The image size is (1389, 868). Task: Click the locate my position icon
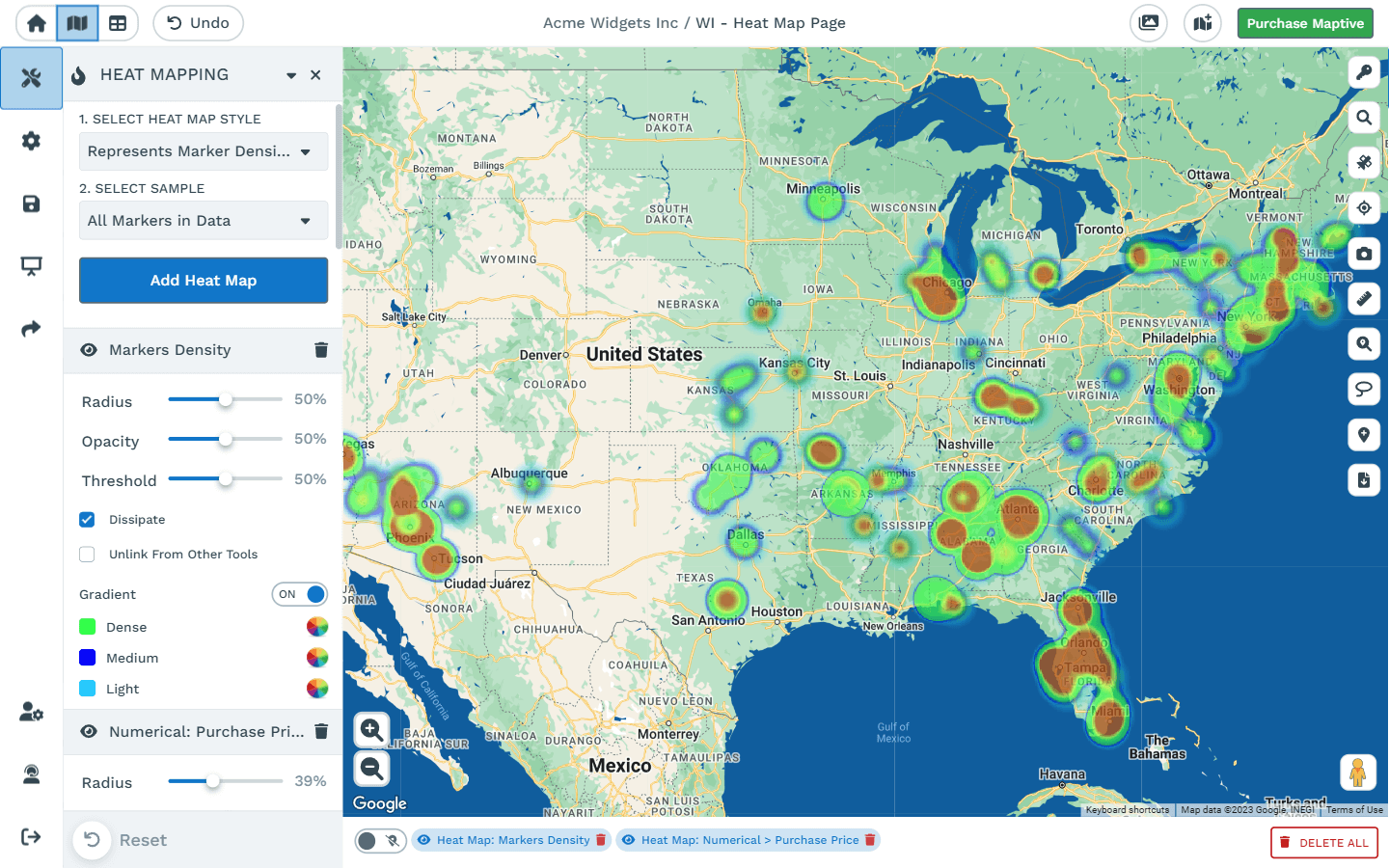pyautogui.click(x=1364, y=208)
